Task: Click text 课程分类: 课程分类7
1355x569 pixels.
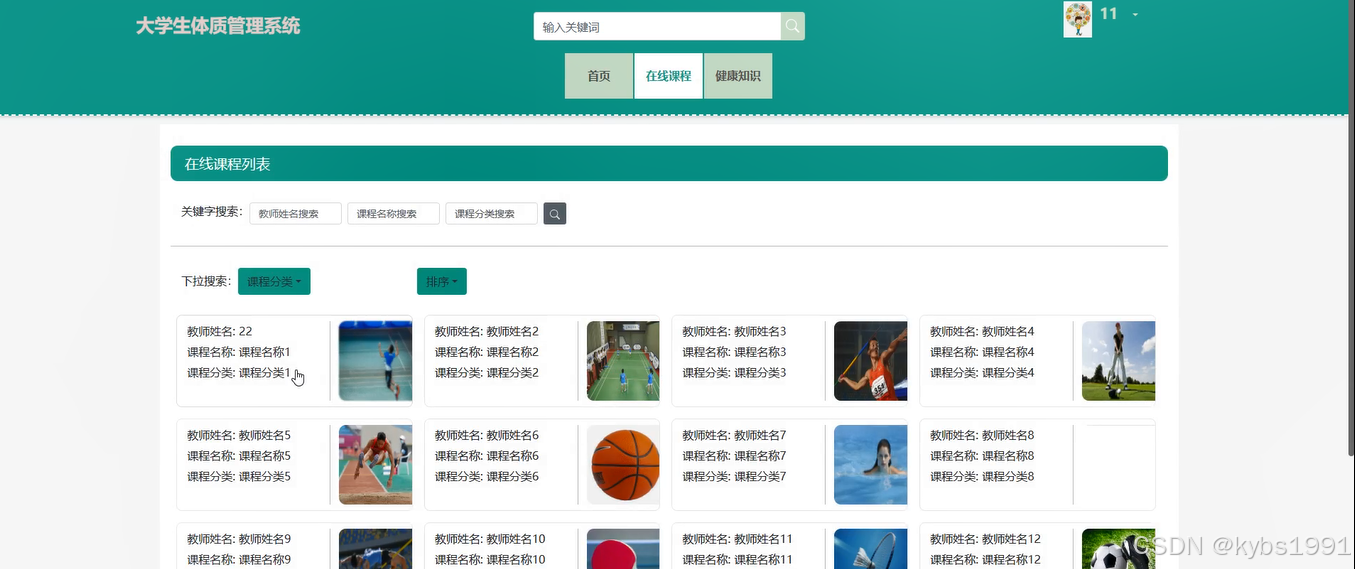Action: tap(735, 477)
